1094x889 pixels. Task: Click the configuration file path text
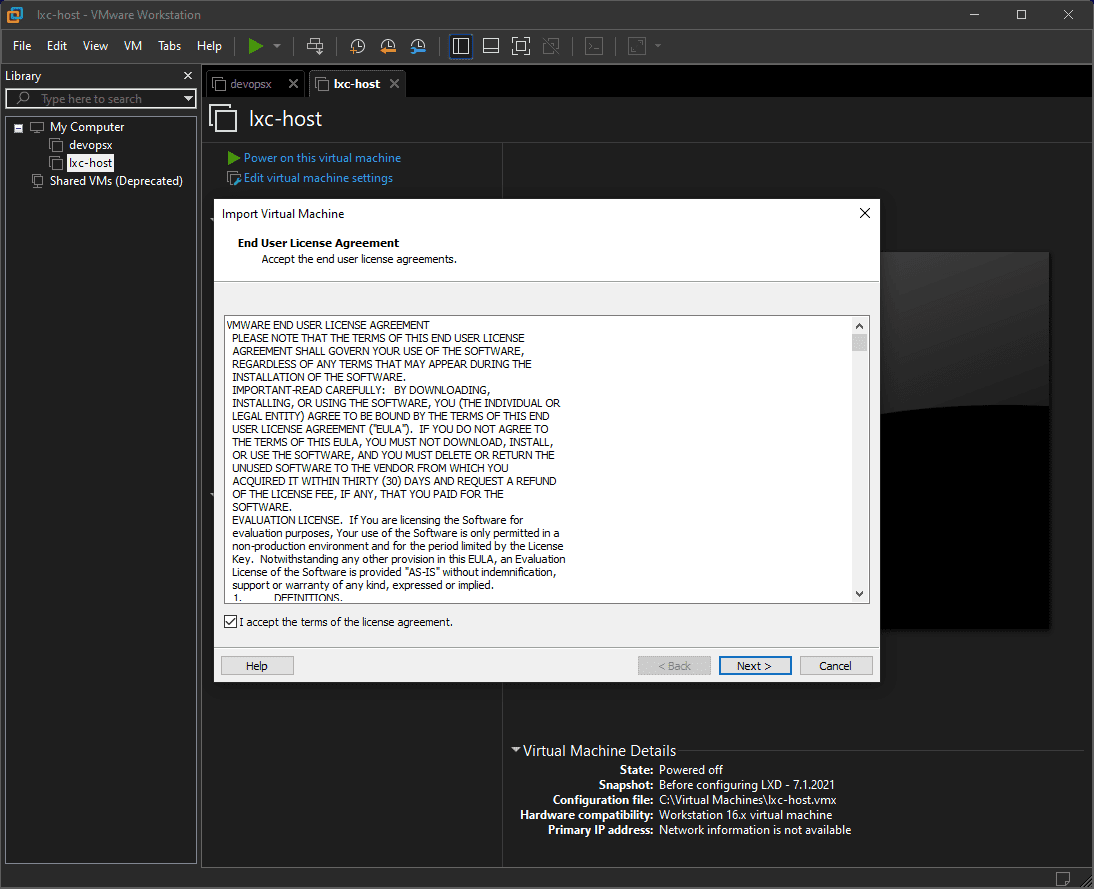point(747,800)
